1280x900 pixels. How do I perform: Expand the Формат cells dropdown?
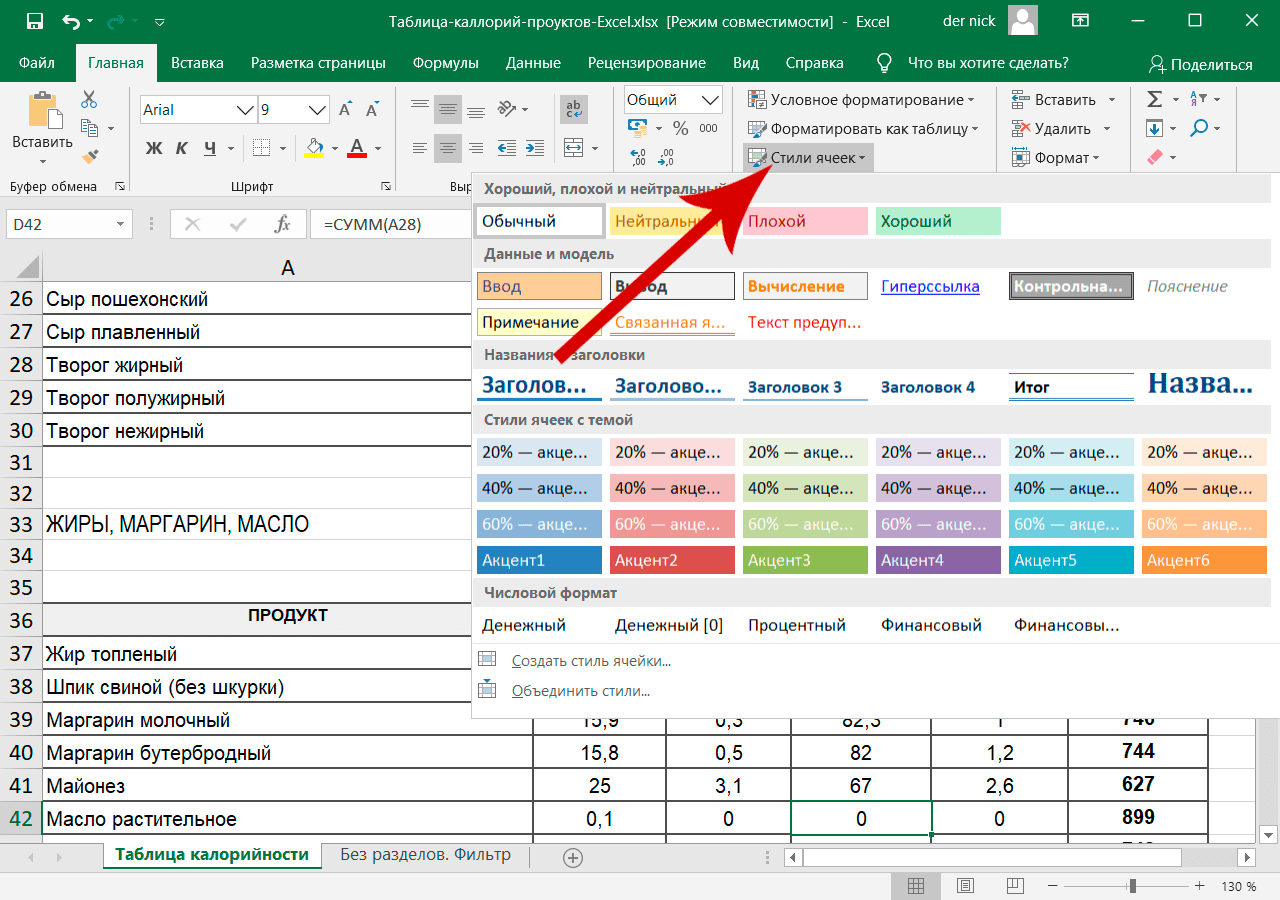pyautogui.click(x=1055, y=157)
